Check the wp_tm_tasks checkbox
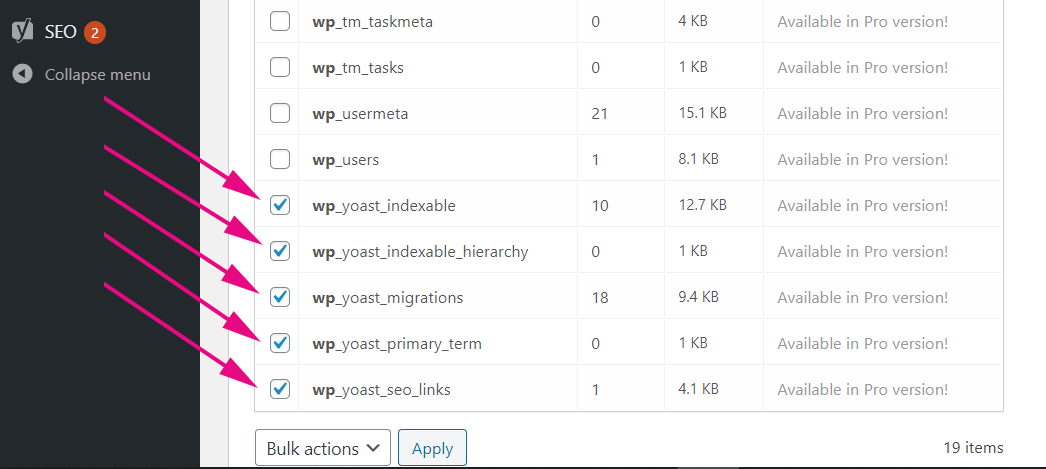The image size is (1046, 469). click(280, 67)
